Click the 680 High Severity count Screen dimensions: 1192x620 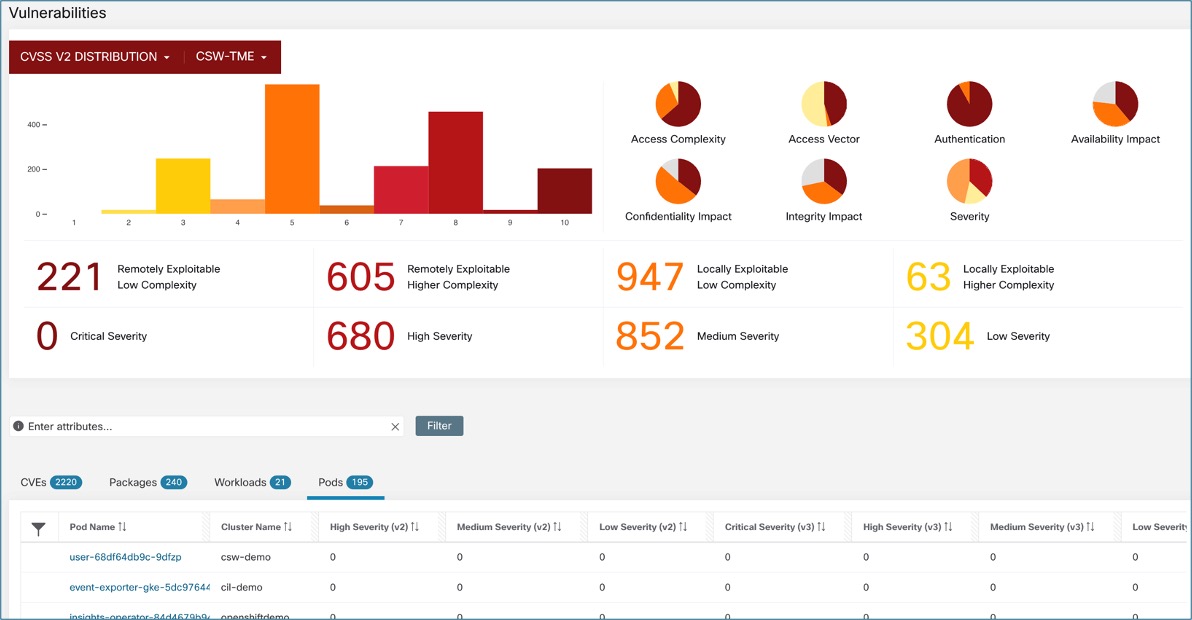coord(360,336)
